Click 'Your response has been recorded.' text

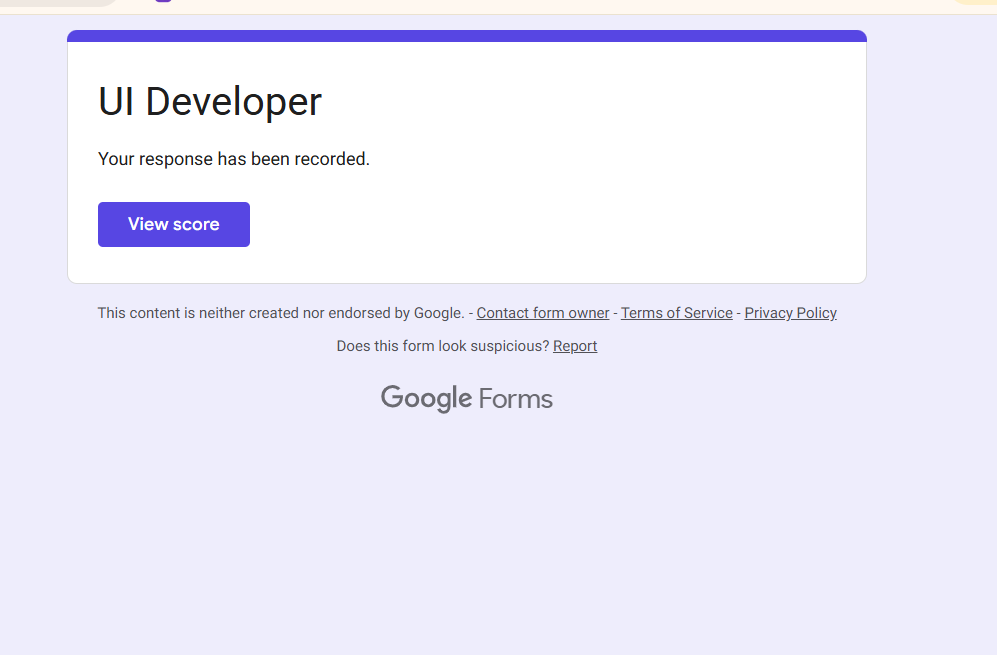[x=234, y=159]
